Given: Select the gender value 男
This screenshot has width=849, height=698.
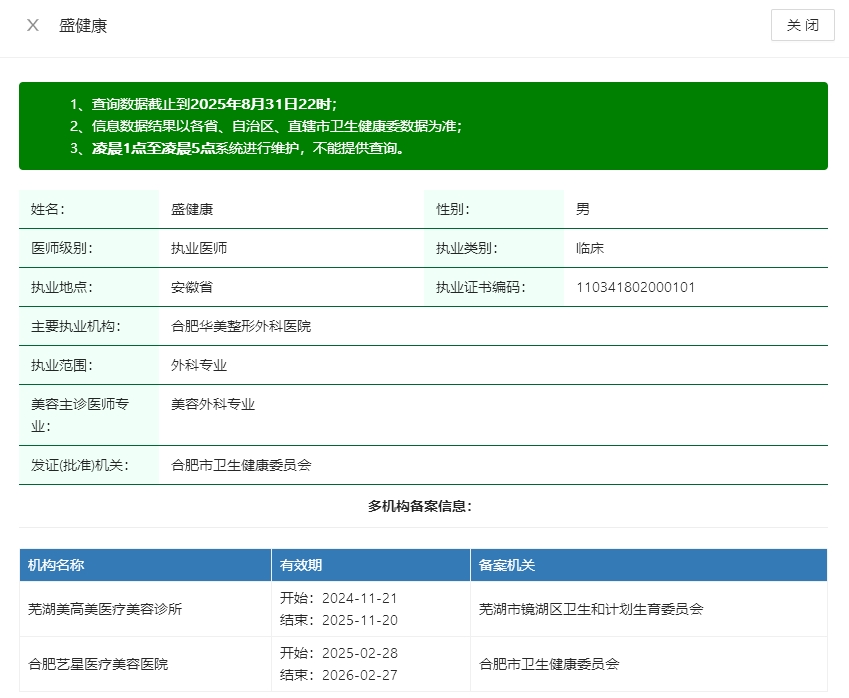Looking at the screenshot, I should point(583,209).
